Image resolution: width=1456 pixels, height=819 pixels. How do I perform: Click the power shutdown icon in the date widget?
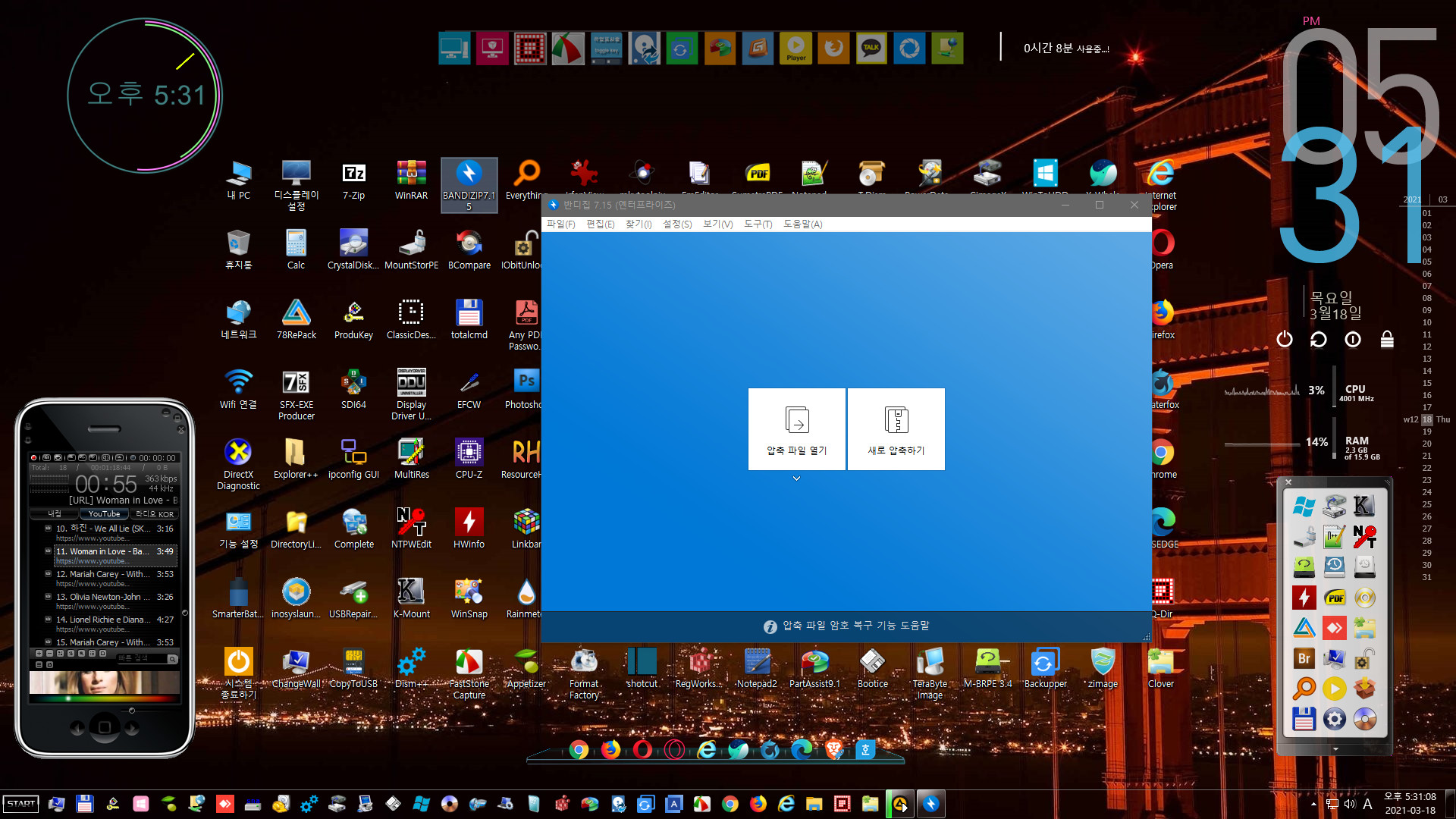tap(1284, 339)
